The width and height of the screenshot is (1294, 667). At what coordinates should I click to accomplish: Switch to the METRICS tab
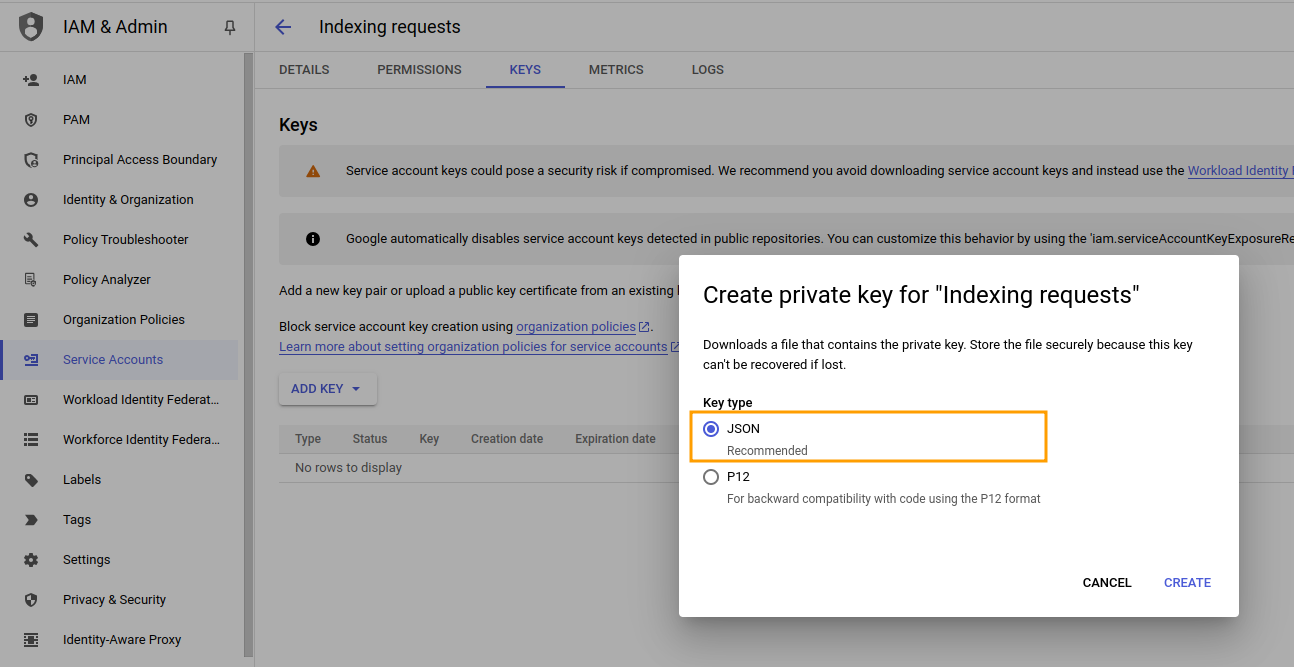coord(616,70)
